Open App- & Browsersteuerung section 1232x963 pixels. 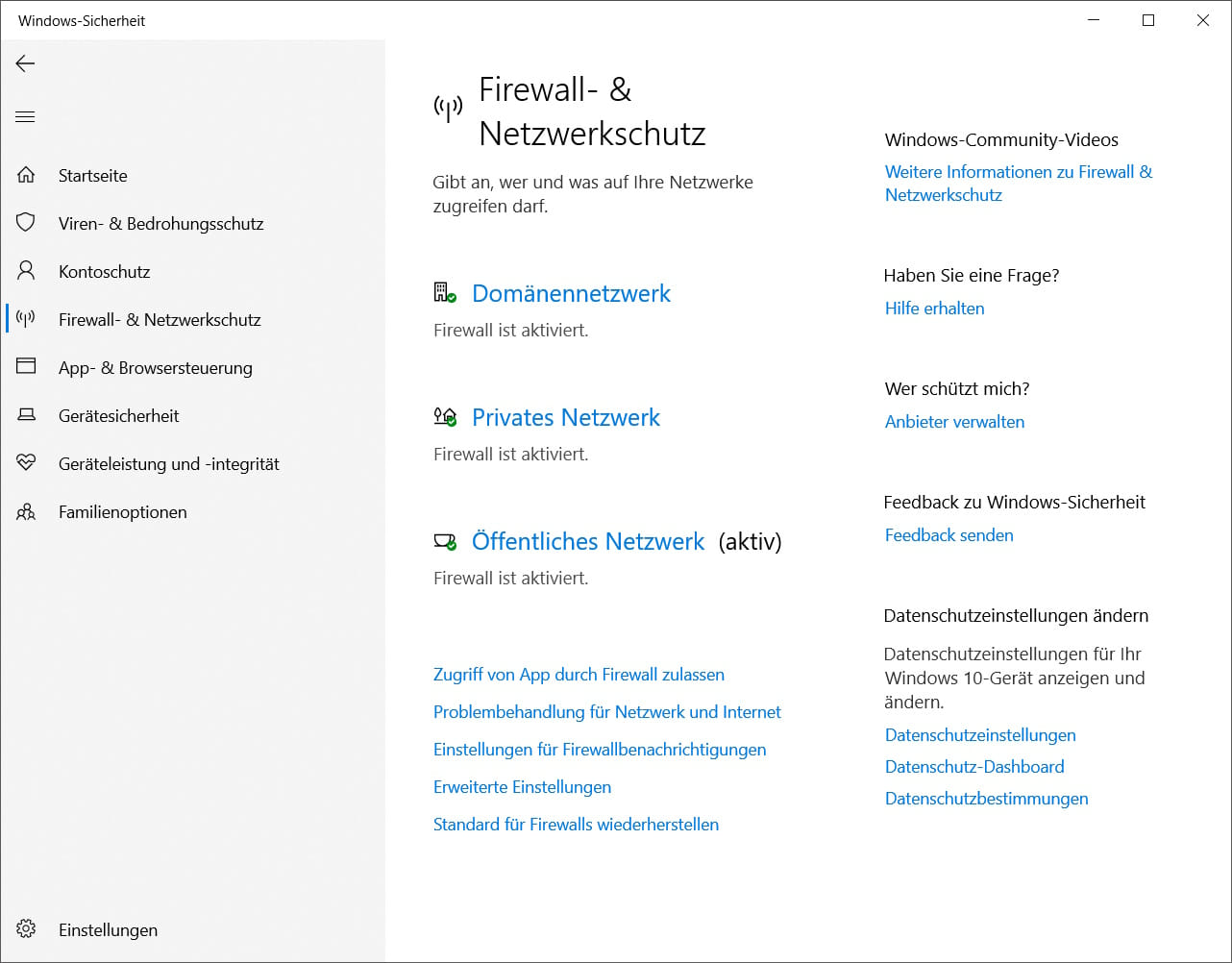tap(155, 367)
